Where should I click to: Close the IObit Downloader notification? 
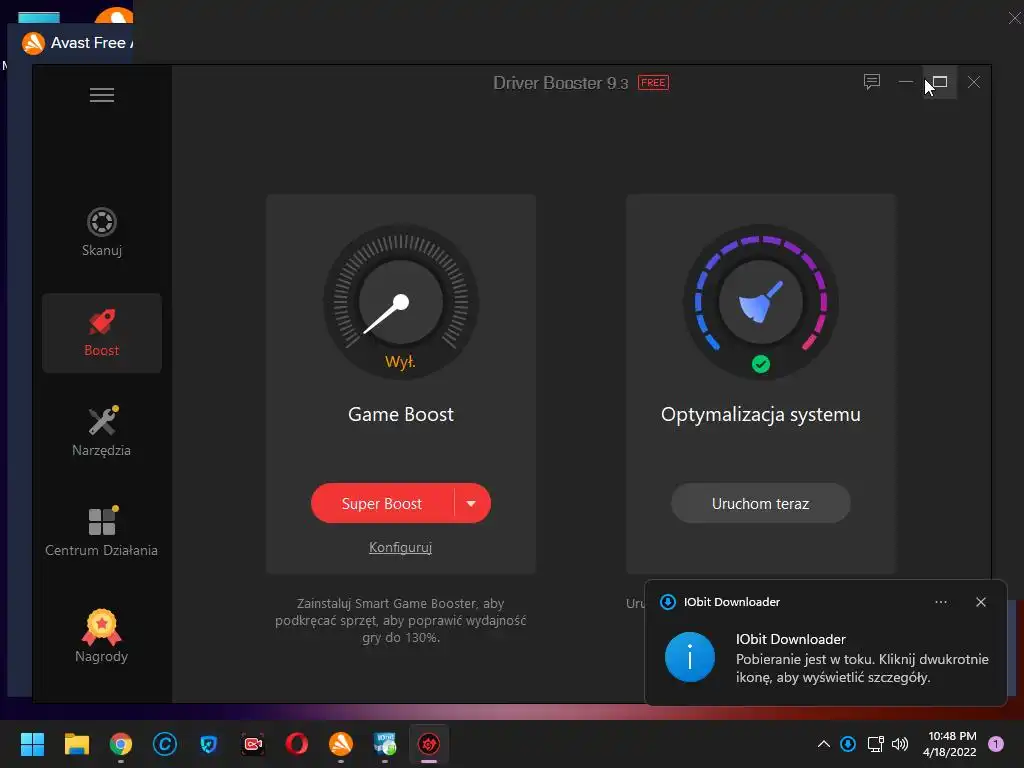pyautogui.click(x=981, y=602)
